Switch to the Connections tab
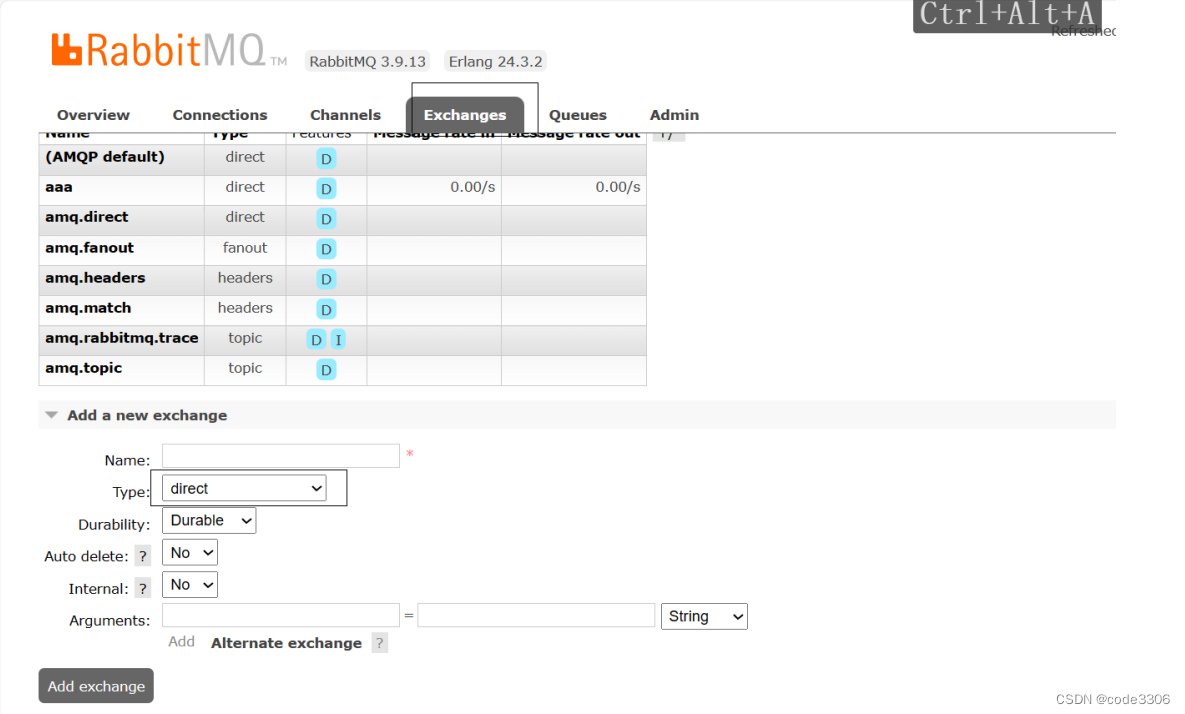The image size is (1185, 714). point(220,115)
